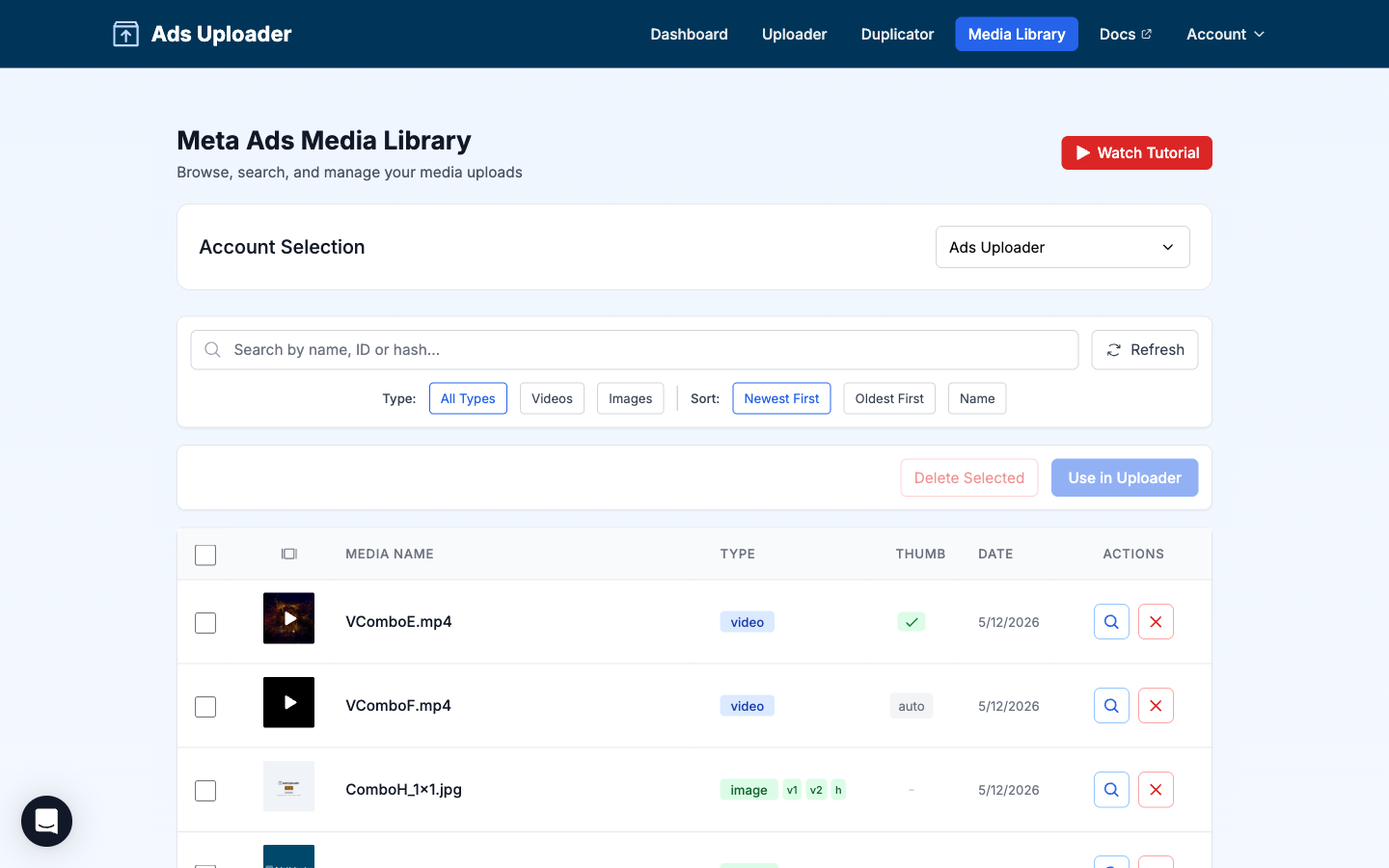The width and height of the screenshot is (1389, 868).
Task: Preview ComboH_1×1.jpg with magnifier icon
Action: (1111, 790)
